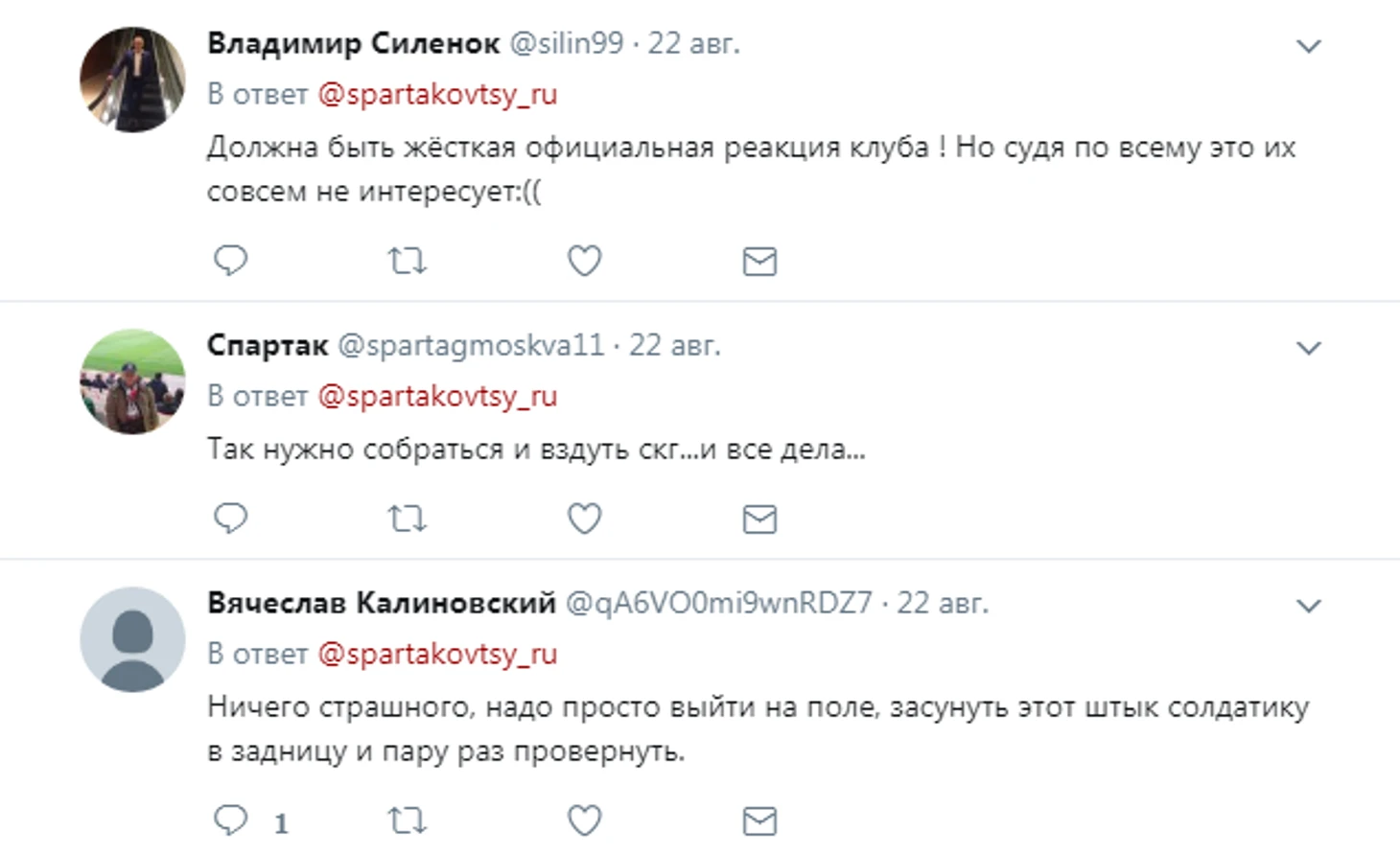Reply to Спартак's tweet
1400x853 pixels.
click(x=230, y=519)
